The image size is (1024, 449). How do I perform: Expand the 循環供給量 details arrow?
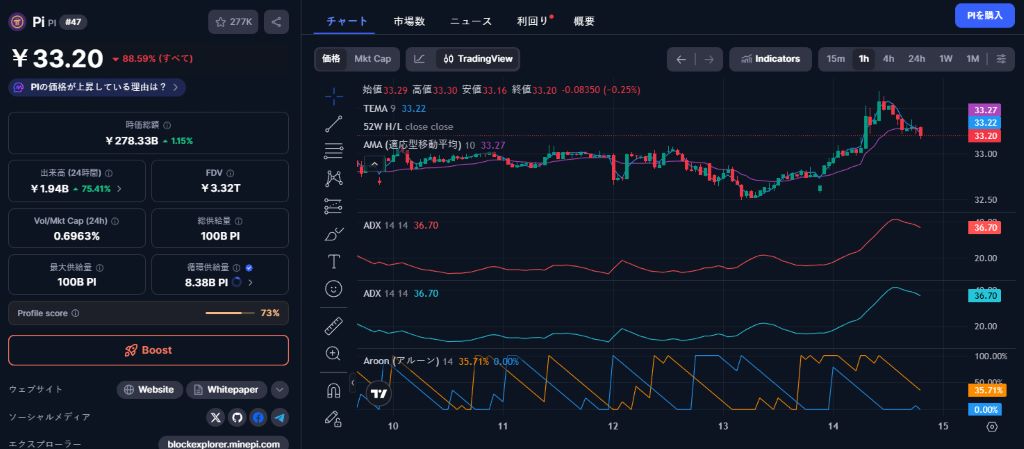[x=251, y=283]
